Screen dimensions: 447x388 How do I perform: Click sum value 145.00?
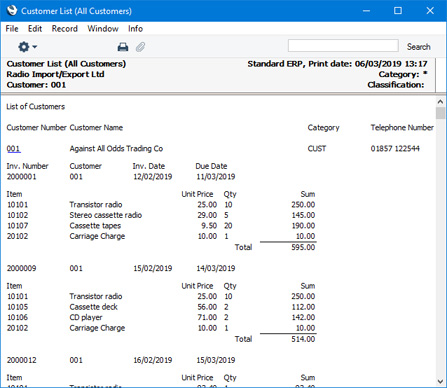point(303,215)
